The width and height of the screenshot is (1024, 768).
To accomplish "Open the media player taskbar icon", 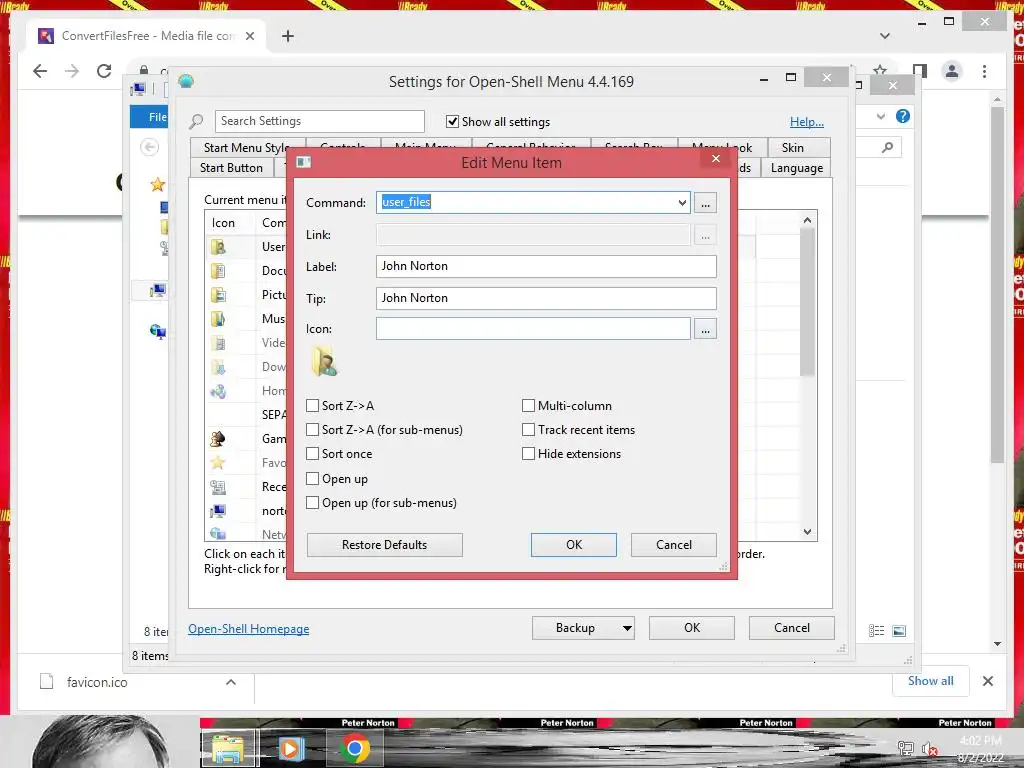I will [291, 748].
